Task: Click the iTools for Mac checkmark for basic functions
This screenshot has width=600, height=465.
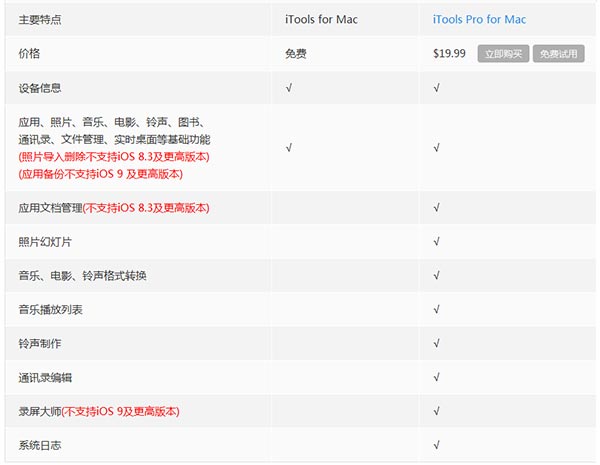Action: [289, 147]
